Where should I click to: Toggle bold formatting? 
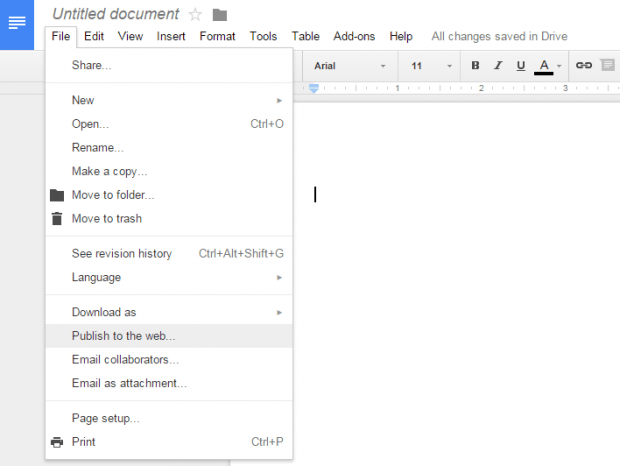(x=475, y=66)
